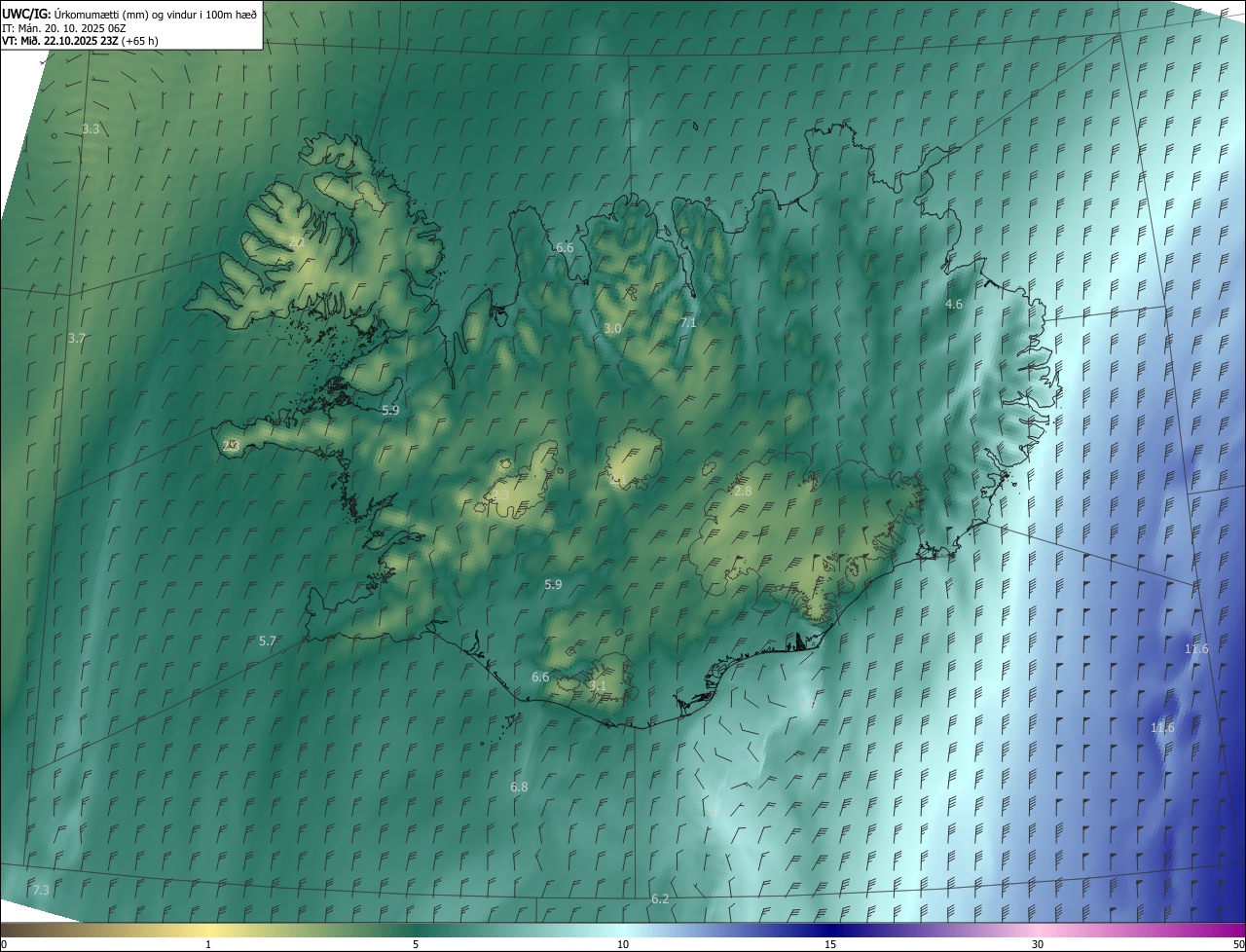Click the valid time "VT: Mið. 22.10.2025 23Z (+65 h)"
This screenshot has width=1246, height=952.
[80, 41]
